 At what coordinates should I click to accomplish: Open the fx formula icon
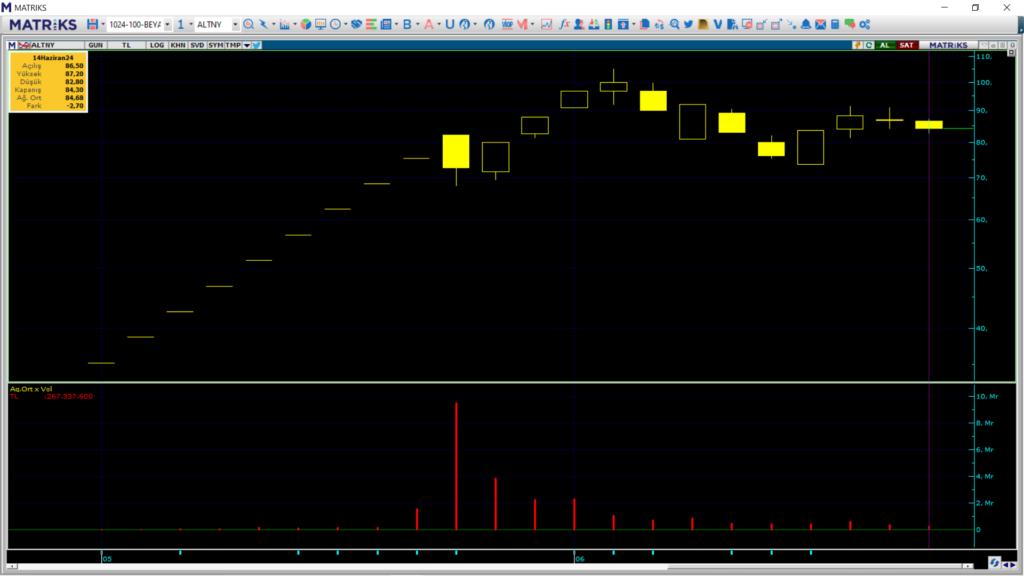pos(564,24)
